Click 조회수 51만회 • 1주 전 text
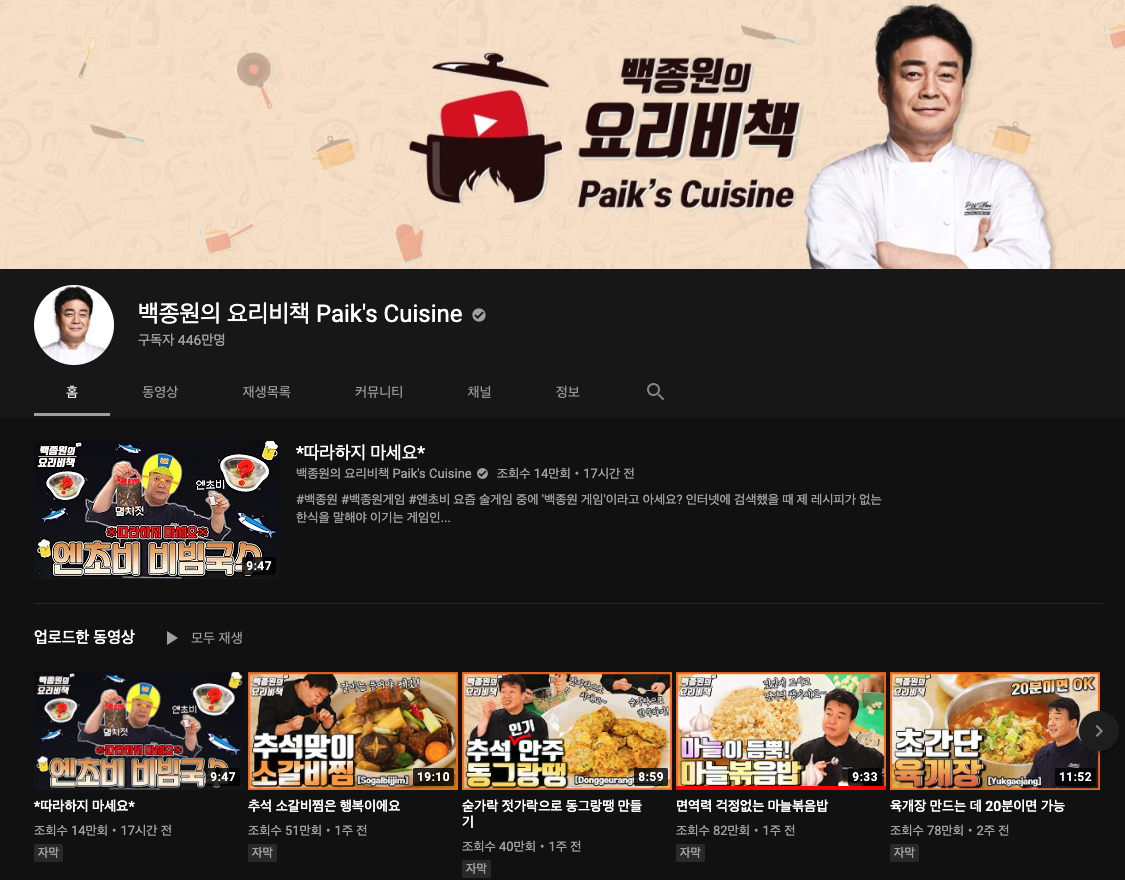 [x=307, y=830]
